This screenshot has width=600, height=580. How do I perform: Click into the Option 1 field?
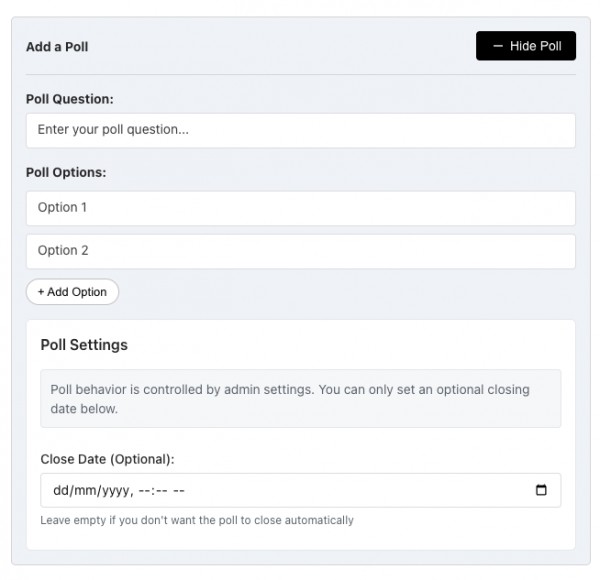[300, 208]
